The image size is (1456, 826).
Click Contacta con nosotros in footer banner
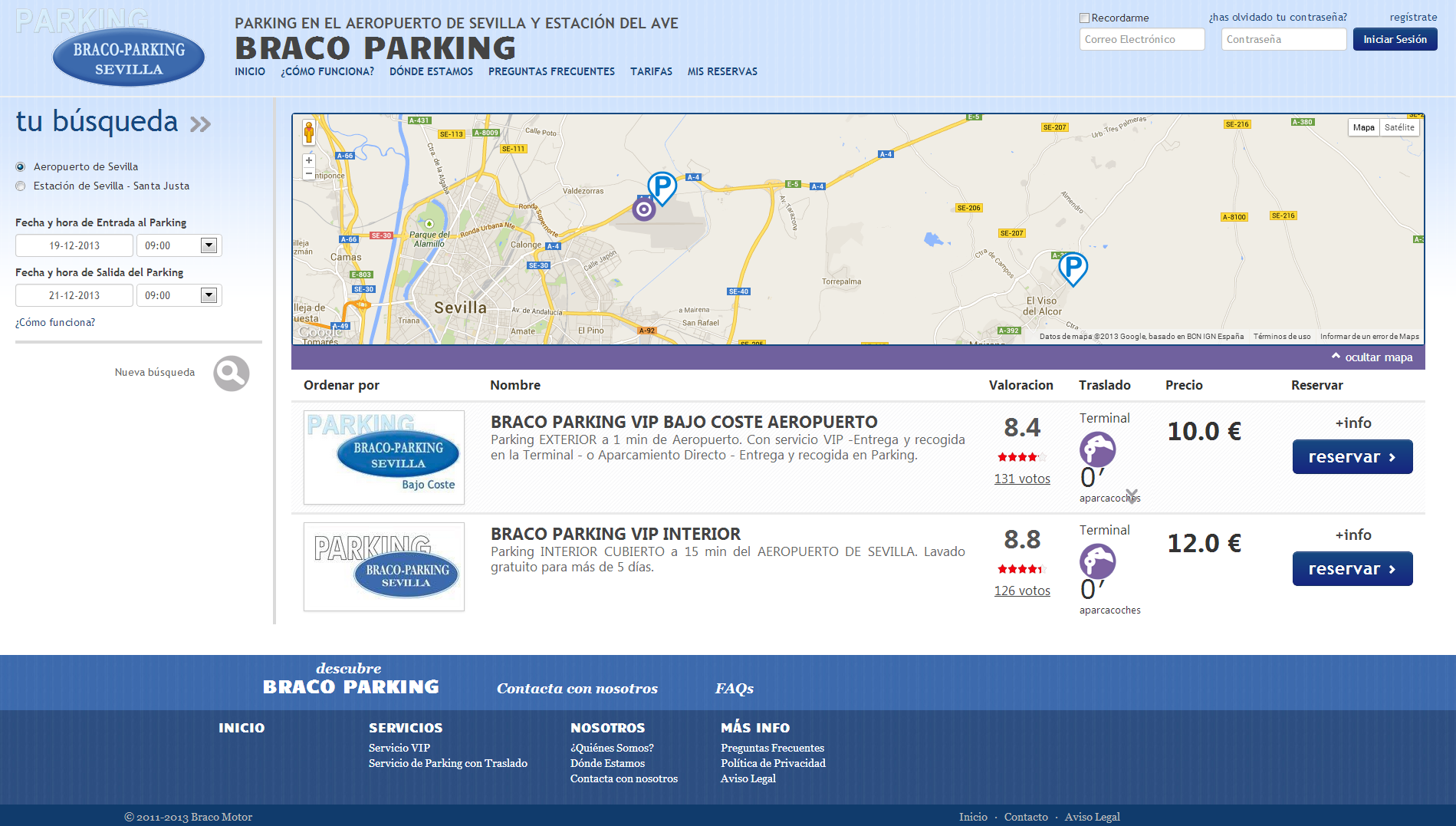pos(577,688)
